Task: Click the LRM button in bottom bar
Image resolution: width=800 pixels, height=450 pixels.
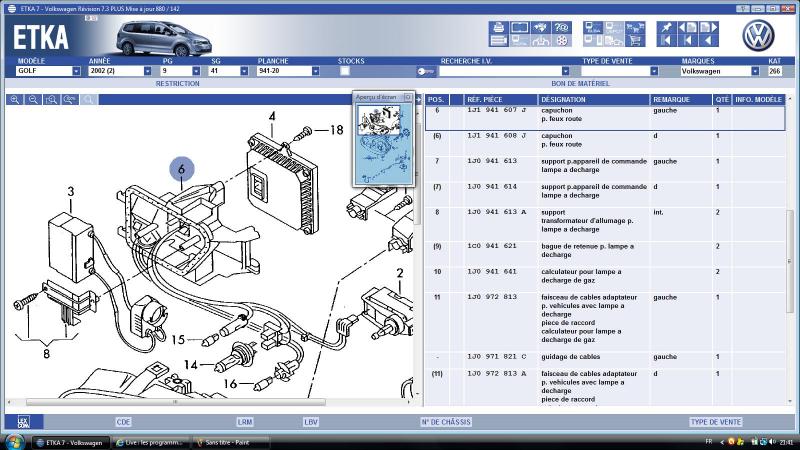Action: click(x=245, y=422)
